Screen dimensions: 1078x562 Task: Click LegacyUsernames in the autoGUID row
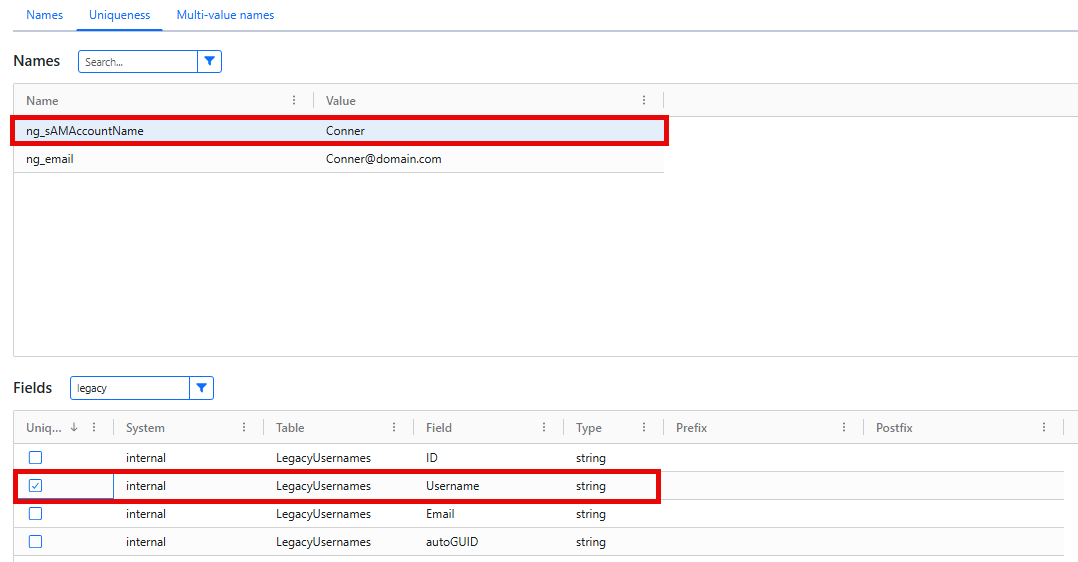coord(323,542)
